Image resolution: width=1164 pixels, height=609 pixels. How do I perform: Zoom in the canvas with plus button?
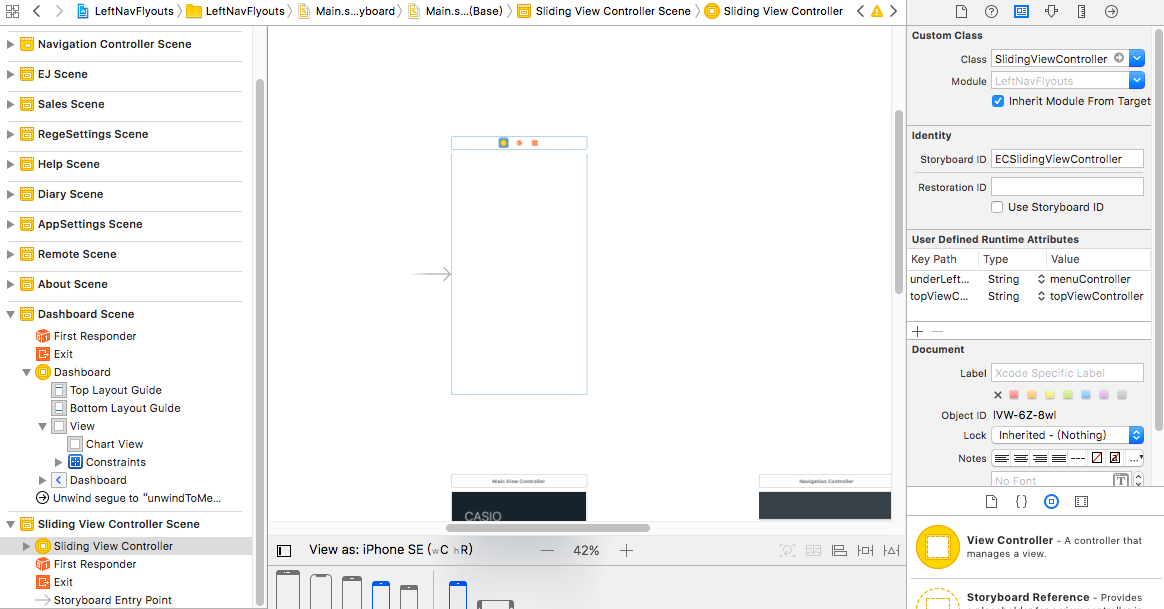coord(626,550)
